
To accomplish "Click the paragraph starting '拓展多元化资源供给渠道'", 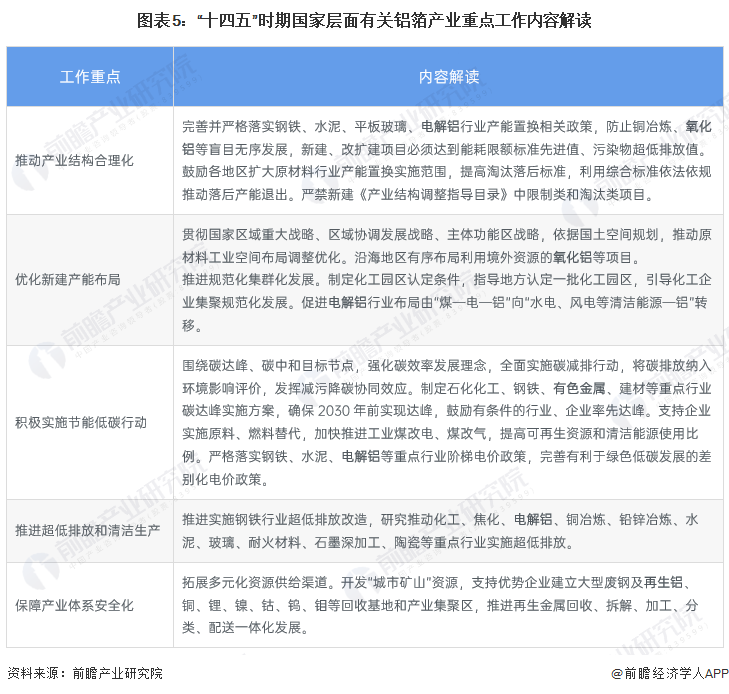I will tap(440, 605).
